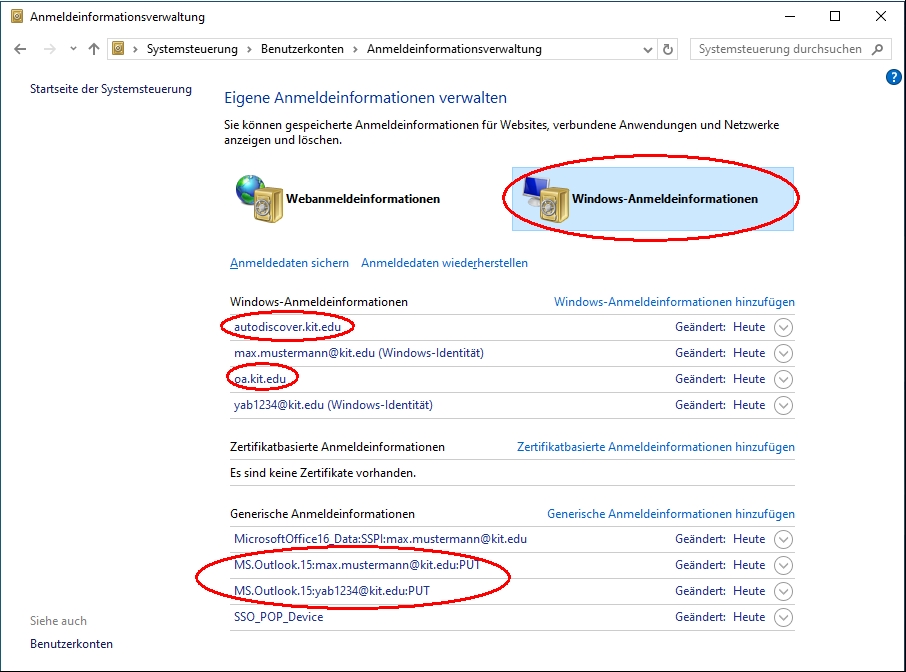Click the address bar vault icon
This screenshot has height=672, width=906.
[x=119, y=49]
